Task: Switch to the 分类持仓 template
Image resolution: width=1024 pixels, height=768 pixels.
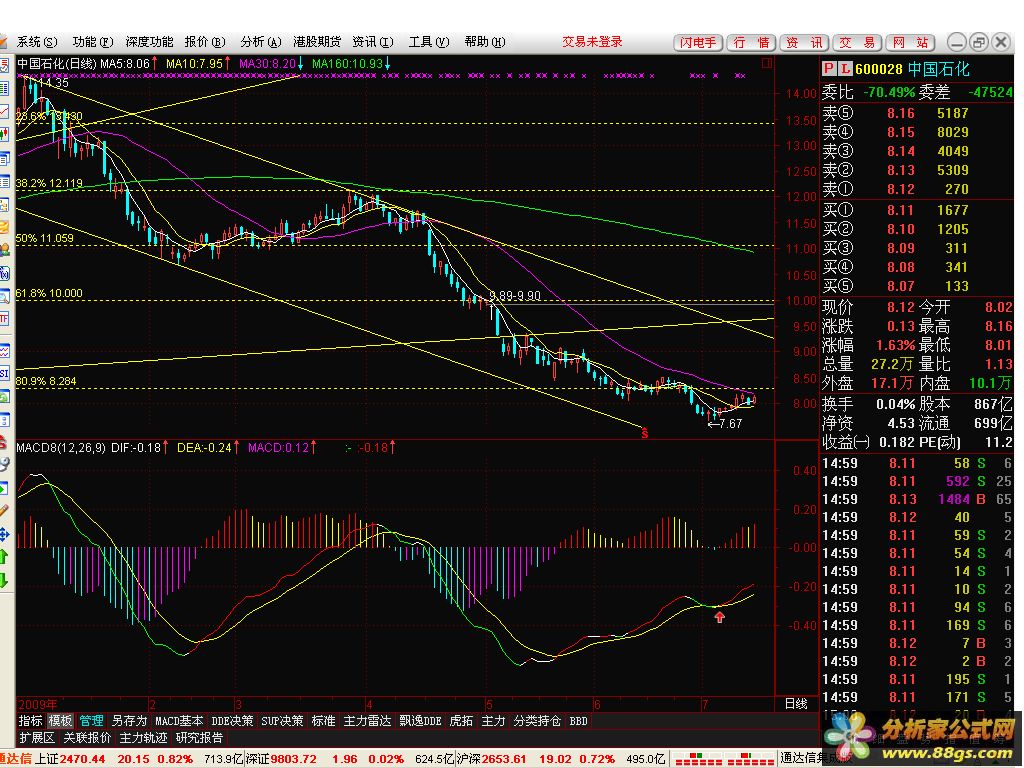Action: pyautogui.click(x=537, y=721)
